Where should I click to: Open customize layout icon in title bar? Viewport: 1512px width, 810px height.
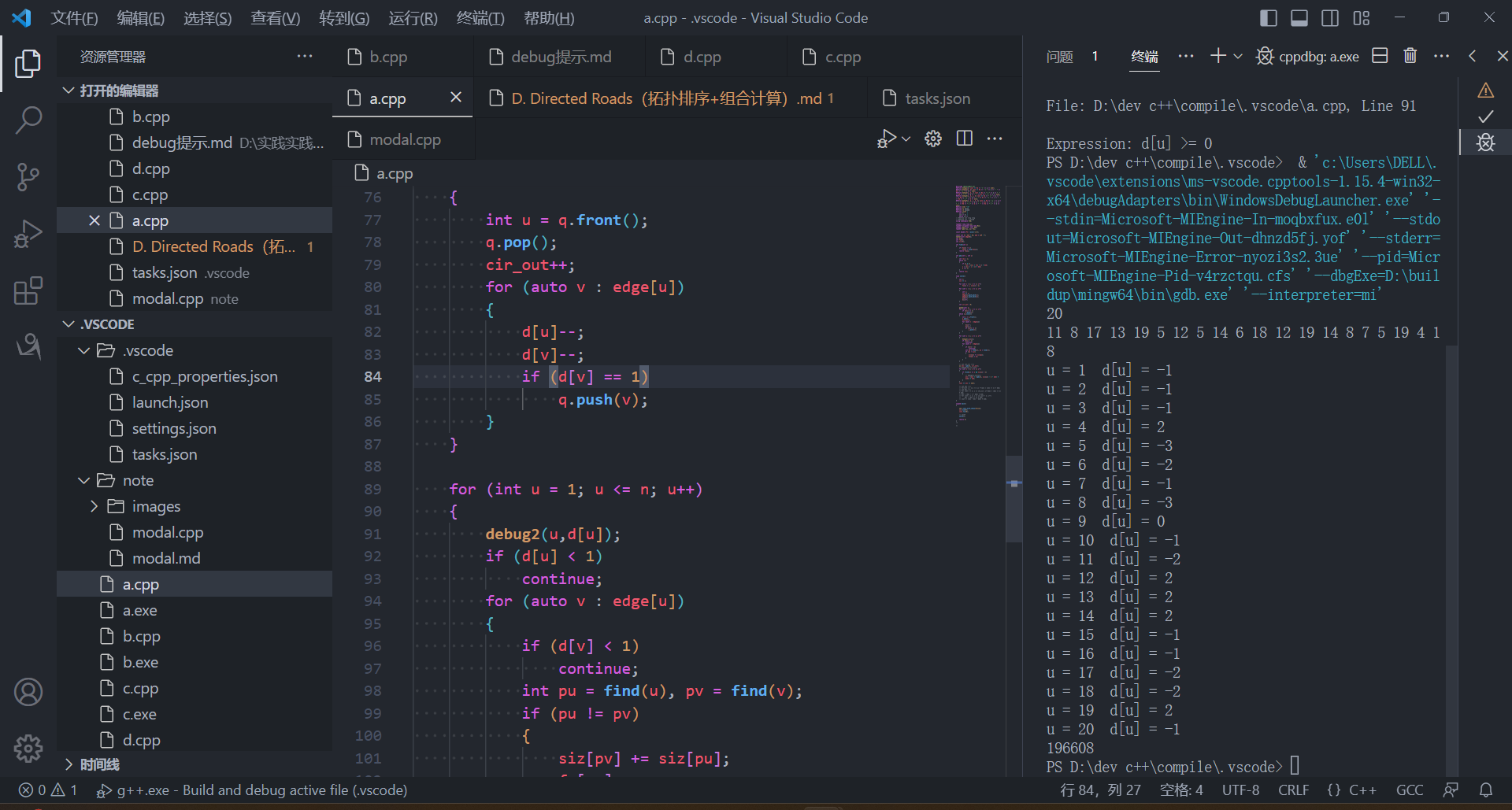click(1362, 17)
